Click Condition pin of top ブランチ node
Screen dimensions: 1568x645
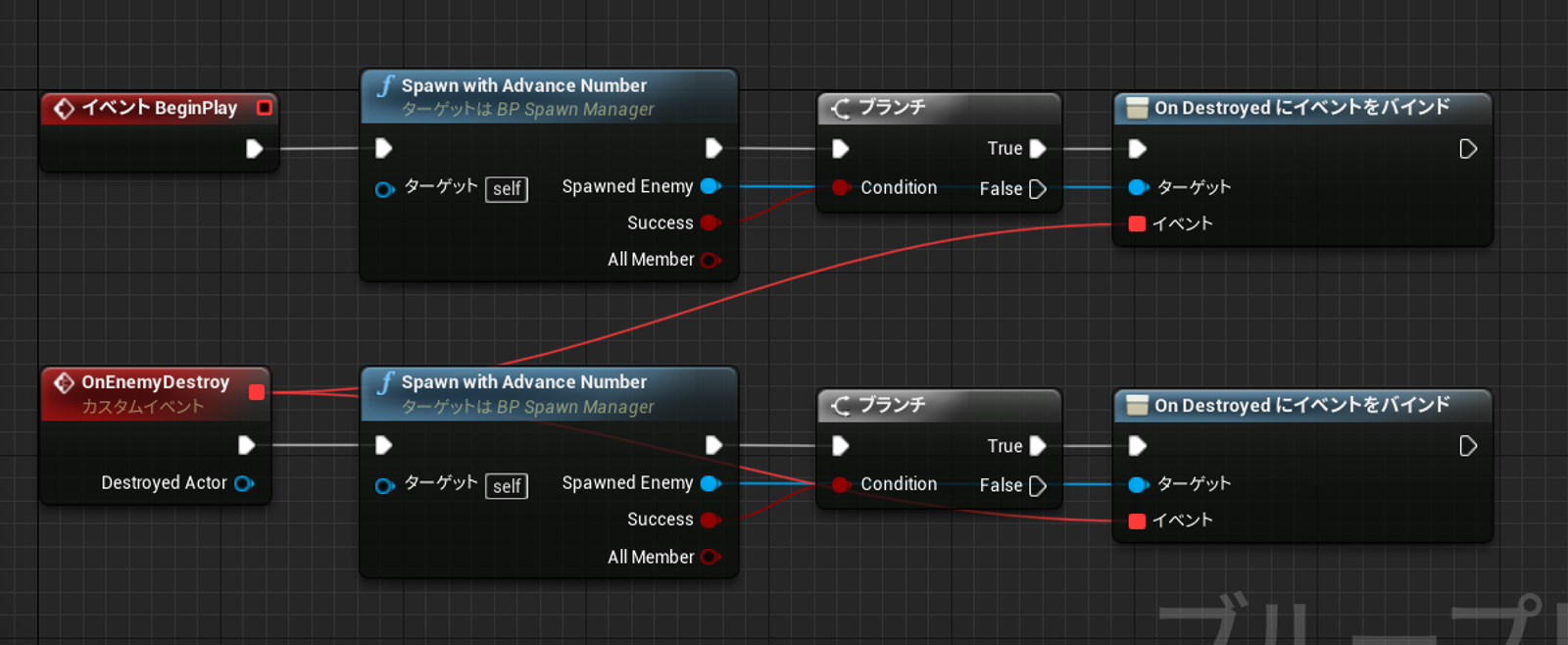(x=841, y=187)
